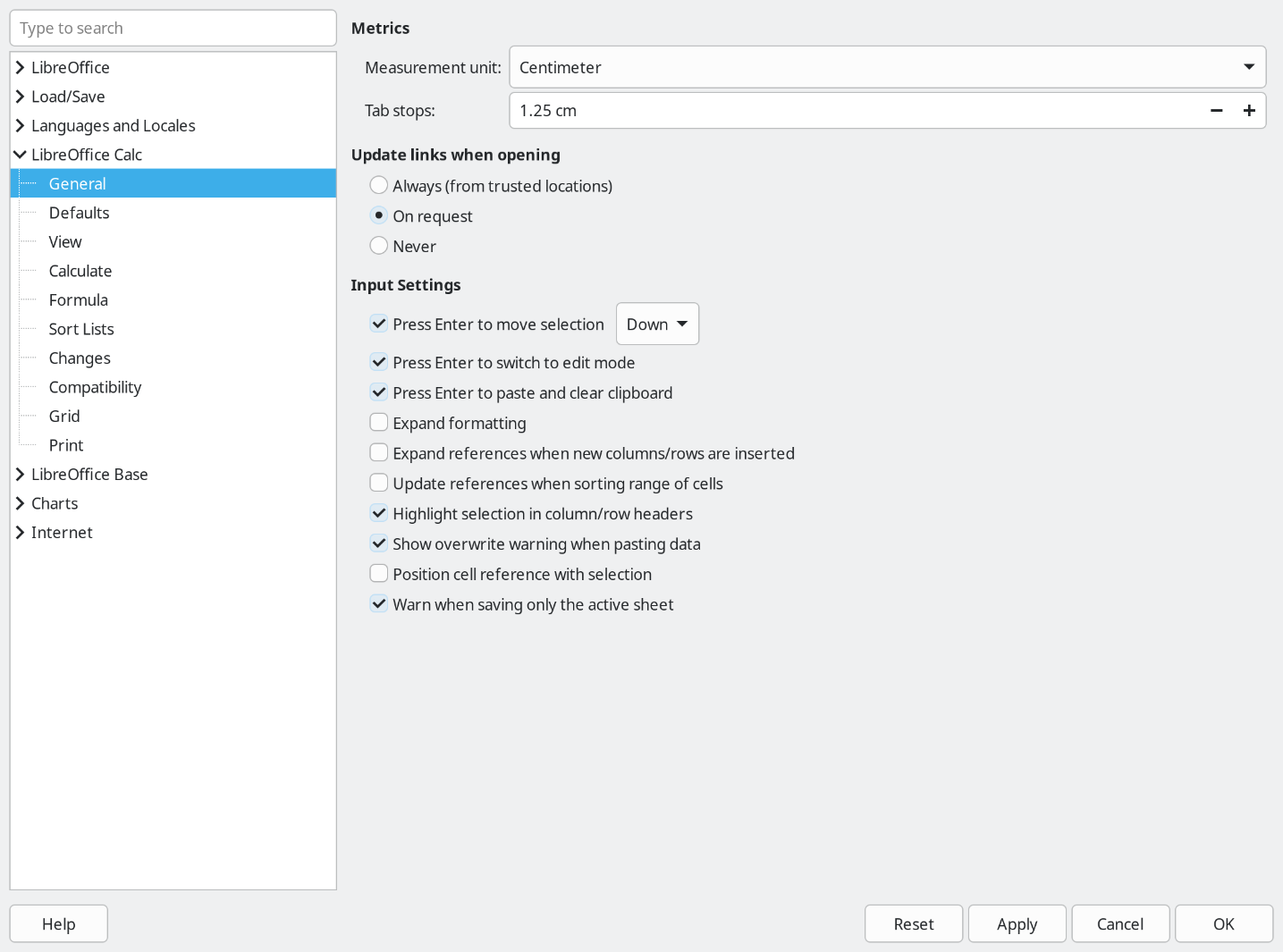The width and height of the screenshot is (1283, 952).
Task: Select Sort Lists in the sidebar
Action: pyautogui.click(x=81, y=329)
